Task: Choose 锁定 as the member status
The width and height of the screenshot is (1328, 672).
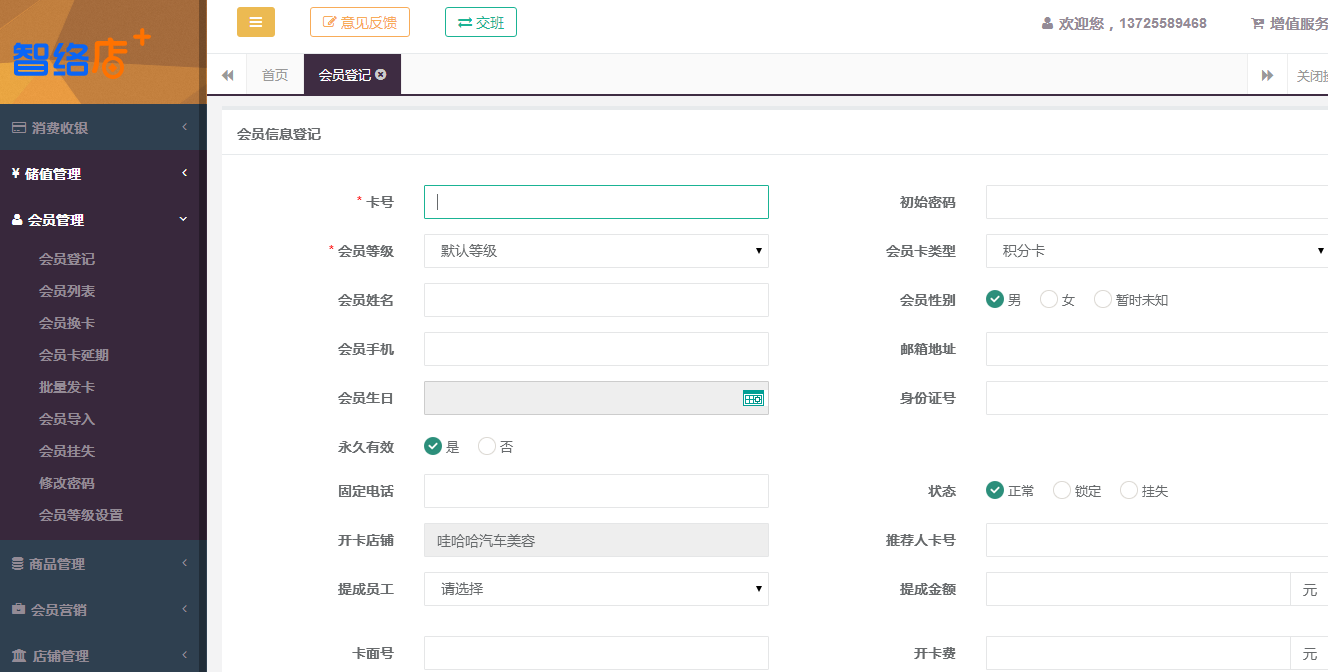Action: click(x=1061, y=490)
